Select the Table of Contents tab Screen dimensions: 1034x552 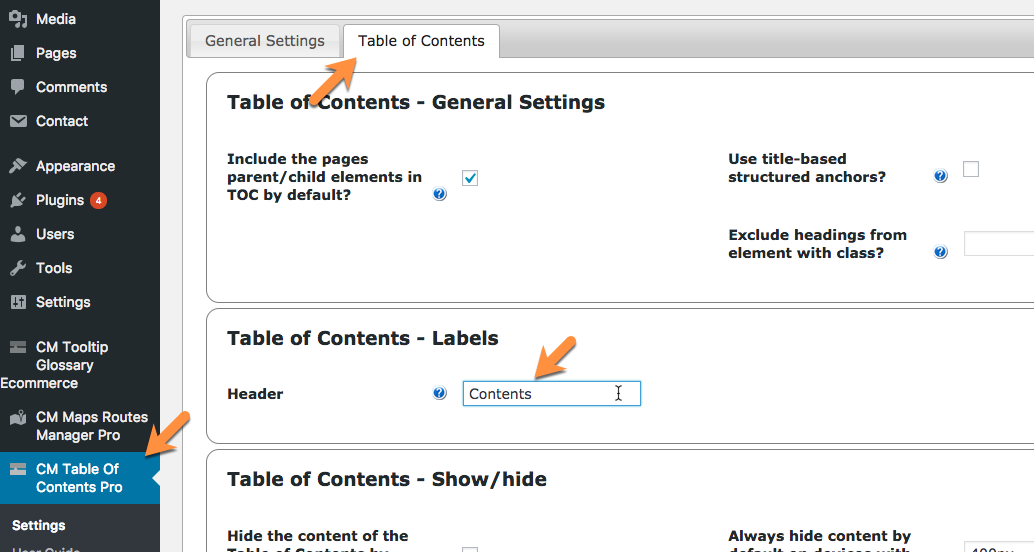point(421,41)
